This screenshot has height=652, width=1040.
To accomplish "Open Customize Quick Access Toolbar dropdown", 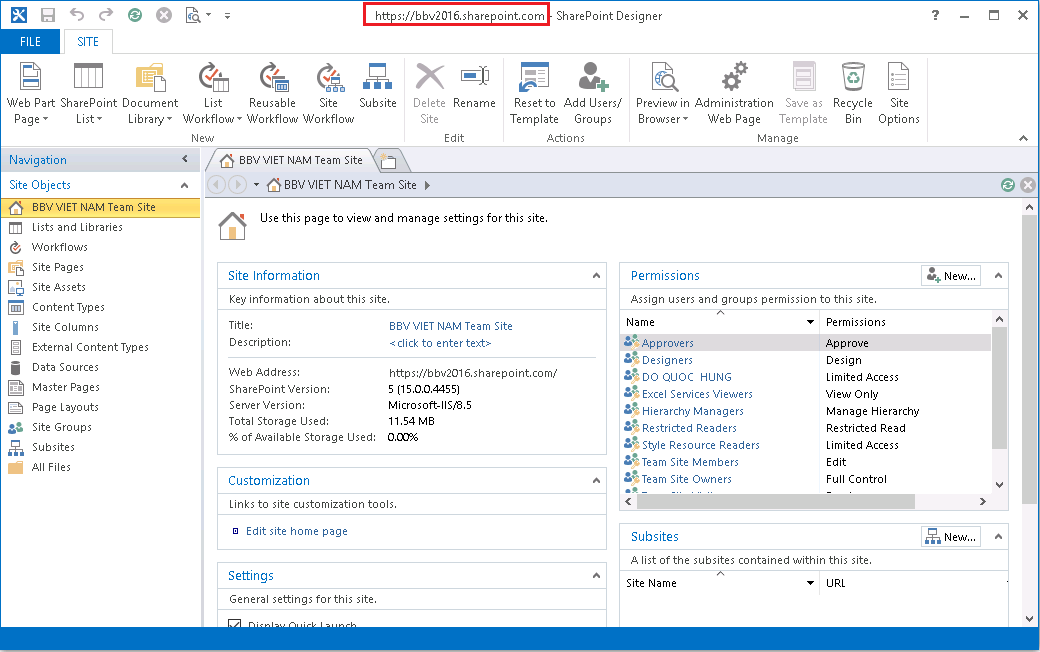I will tap(227, 15).
